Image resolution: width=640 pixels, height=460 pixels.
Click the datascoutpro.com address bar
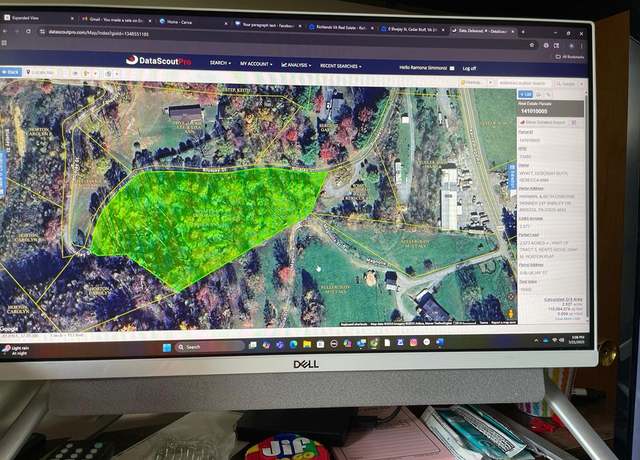286,39
